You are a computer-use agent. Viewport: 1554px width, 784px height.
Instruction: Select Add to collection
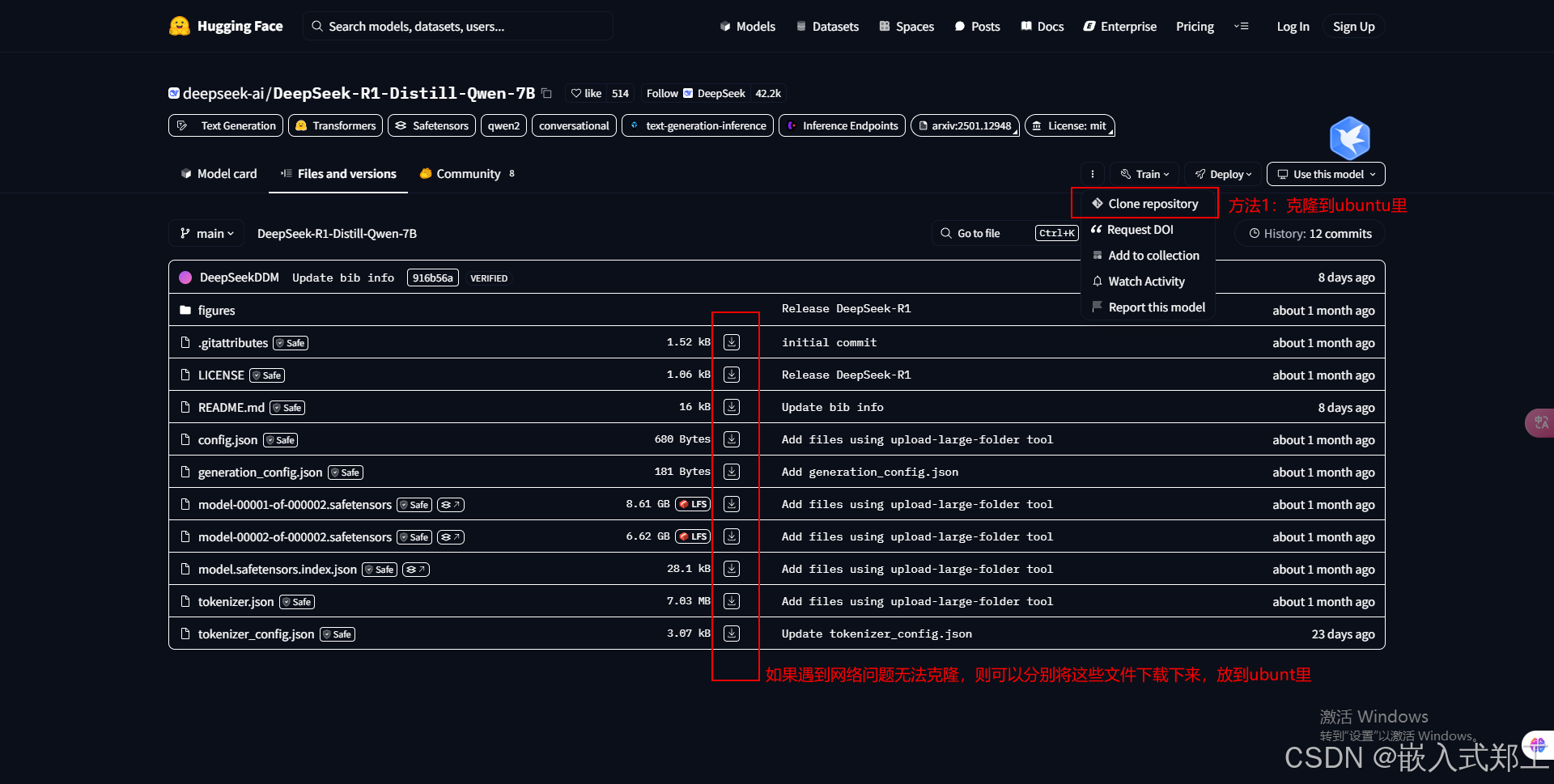pos(1148,256)
